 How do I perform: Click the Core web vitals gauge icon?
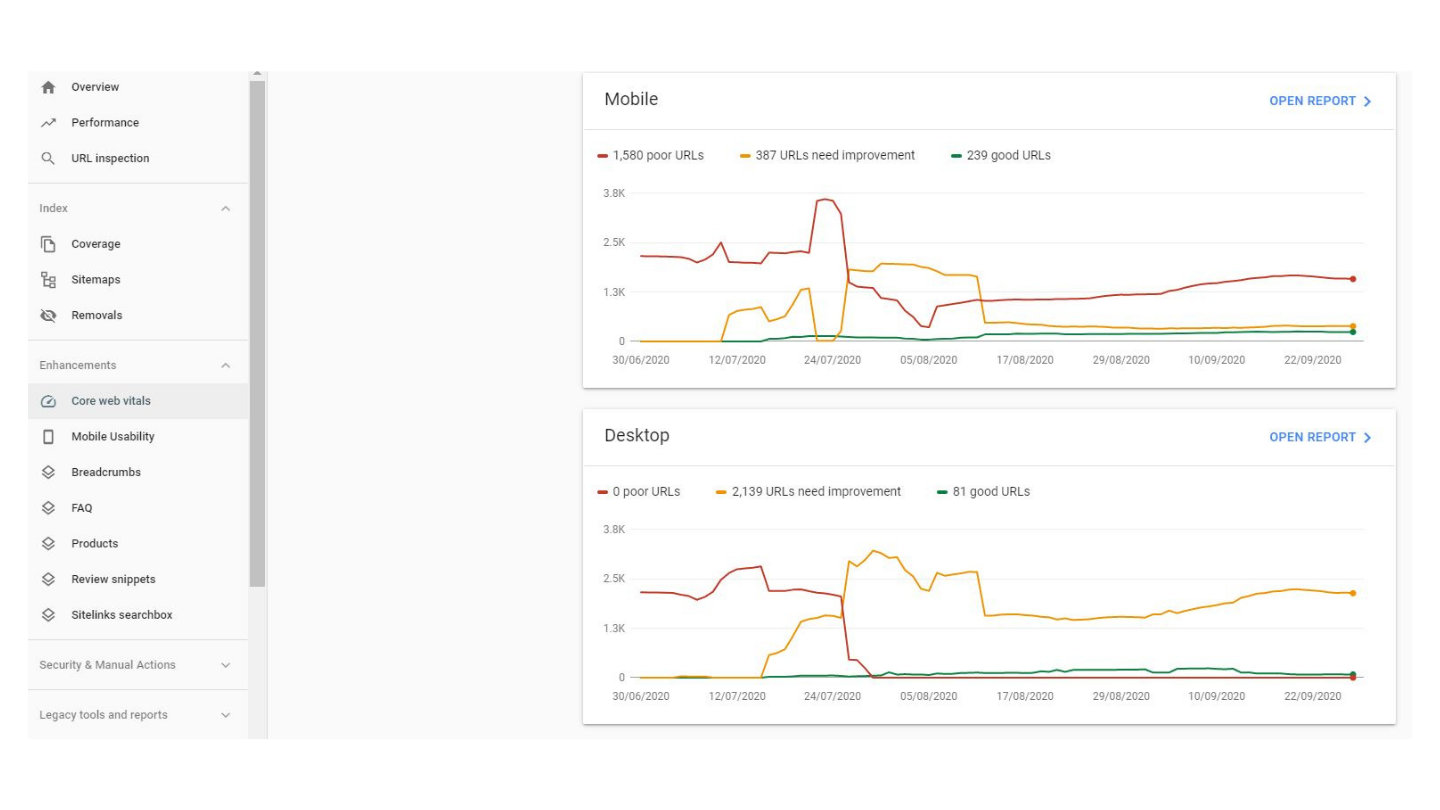(x=48, y=401)
